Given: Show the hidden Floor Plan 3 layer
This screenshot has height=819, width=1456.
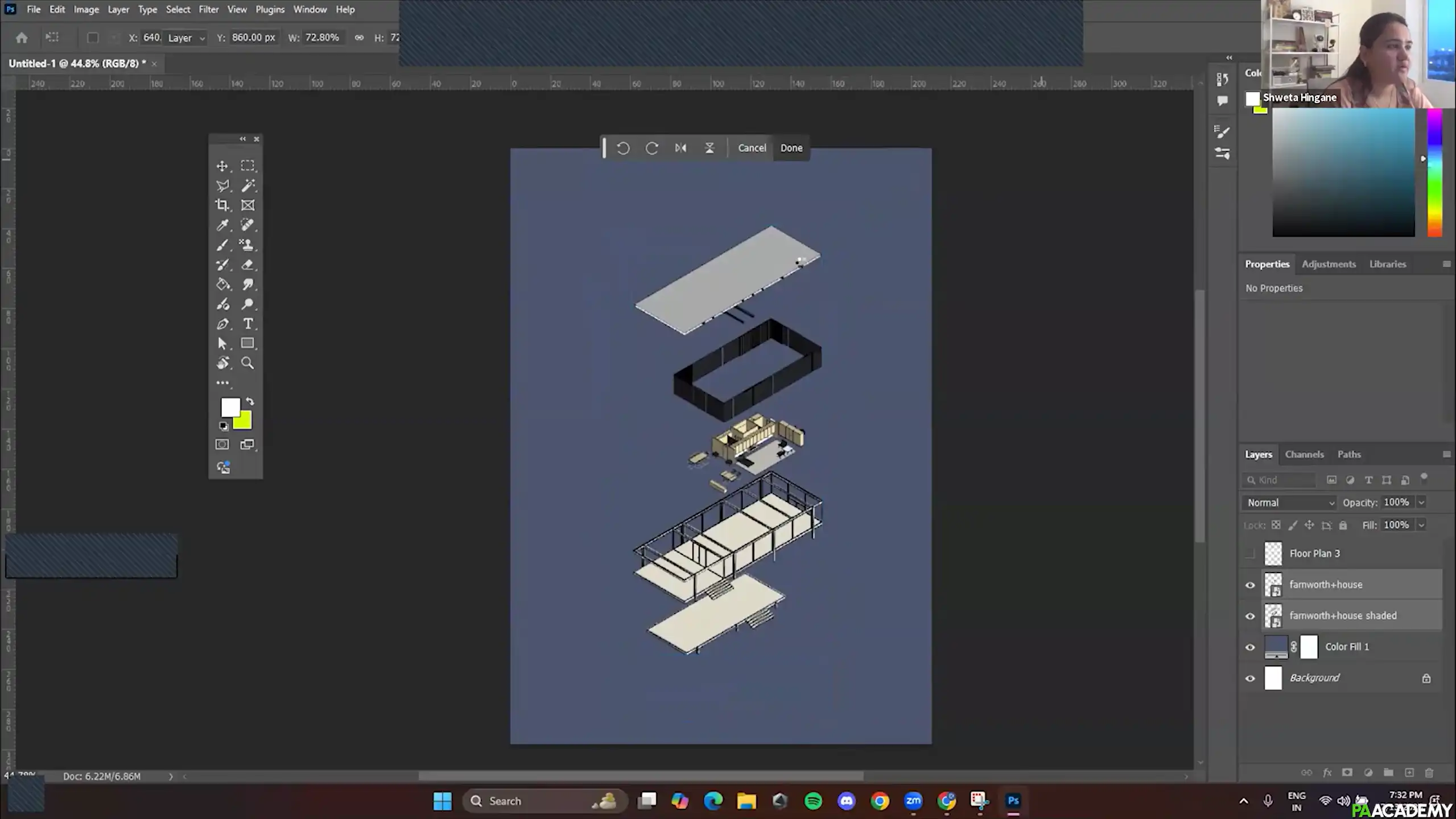Looking at the screenshot, I should click(1249, 553).
